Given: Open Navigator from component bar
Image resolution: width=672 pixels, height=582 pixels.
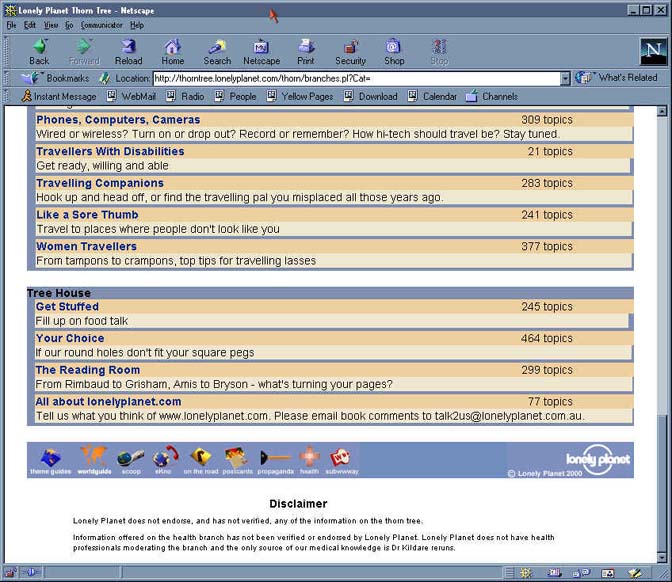Looking at the screenshot, I should pos(526,573).
